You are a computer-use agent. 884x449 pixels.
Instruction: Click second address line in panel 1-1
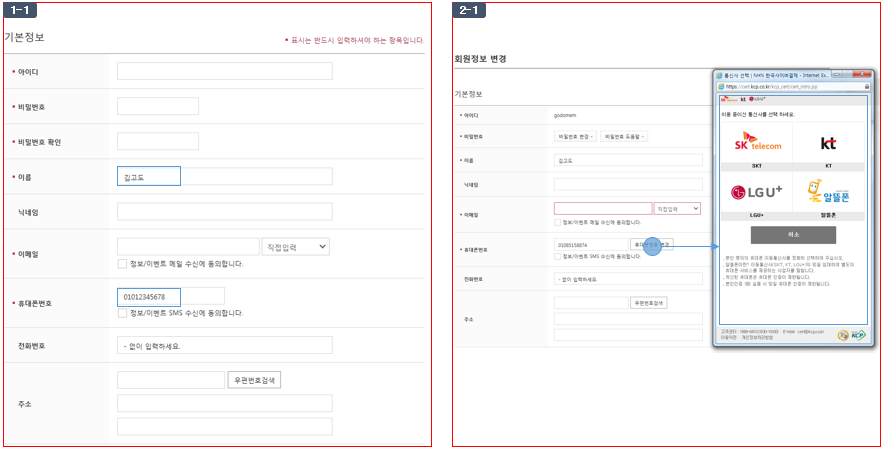coord(225,426)
